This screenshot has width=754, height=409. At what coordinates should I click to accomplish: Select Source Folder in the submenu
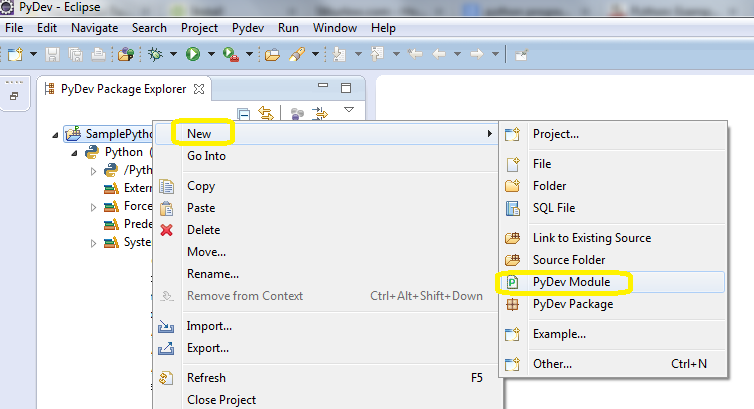pyautogui.click(x=613, y=260)
